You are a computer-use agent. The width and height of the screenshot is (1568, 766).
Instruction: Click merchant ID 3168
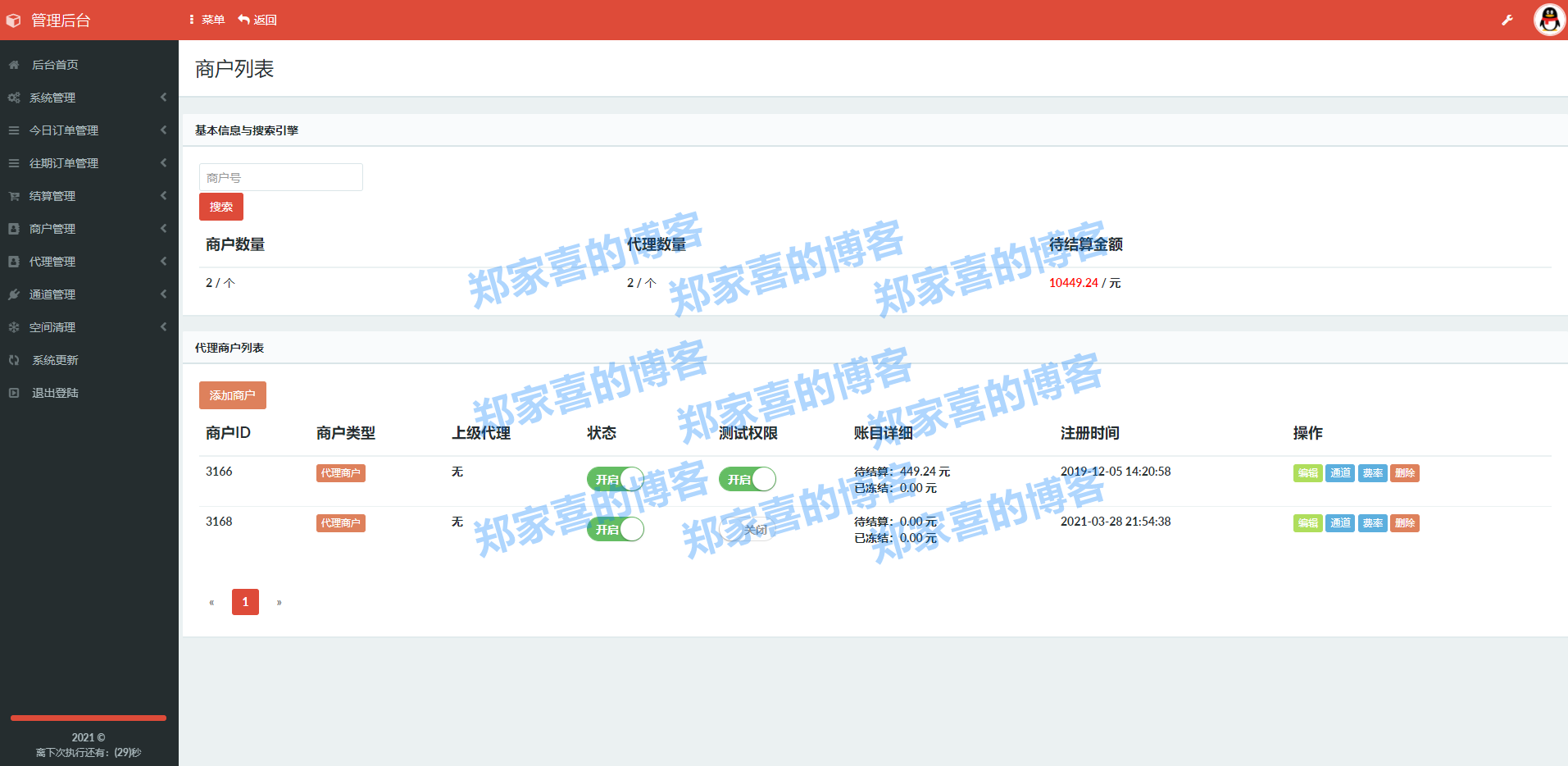pyautogui.click(x=219, y=522)
